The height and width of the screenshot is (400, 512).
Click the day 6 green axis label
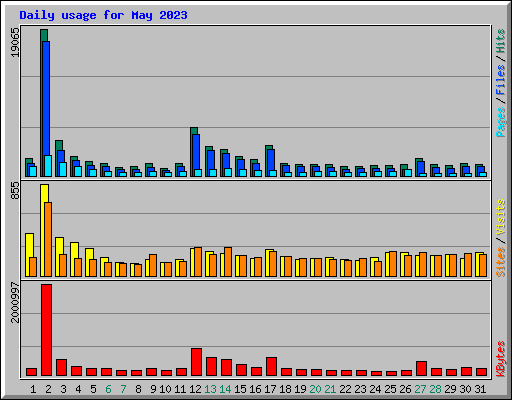click(x=108, y=389)
